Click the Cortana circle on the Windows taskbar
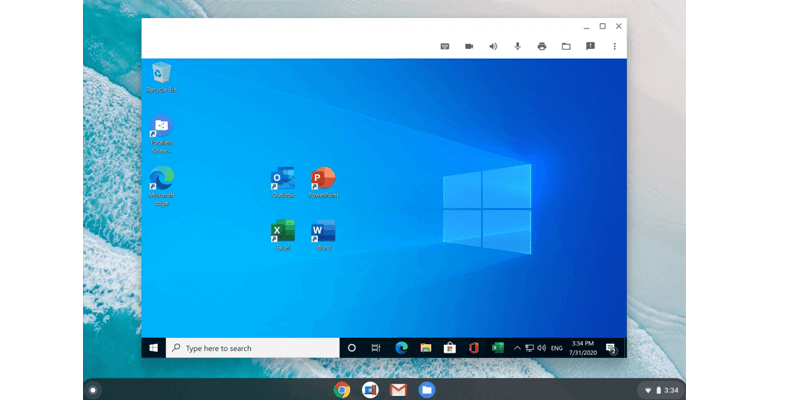Viewport: 800px width, 400px height. pyautogui.click(x=351, y=348)
